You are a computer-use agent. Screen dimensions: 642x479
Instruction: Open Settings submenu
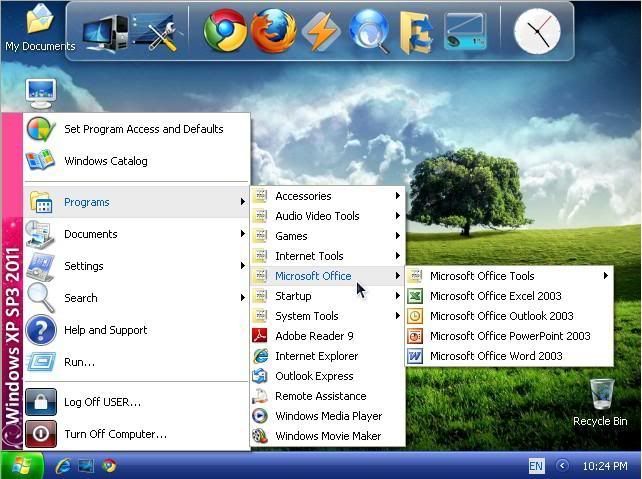(136, 266)
